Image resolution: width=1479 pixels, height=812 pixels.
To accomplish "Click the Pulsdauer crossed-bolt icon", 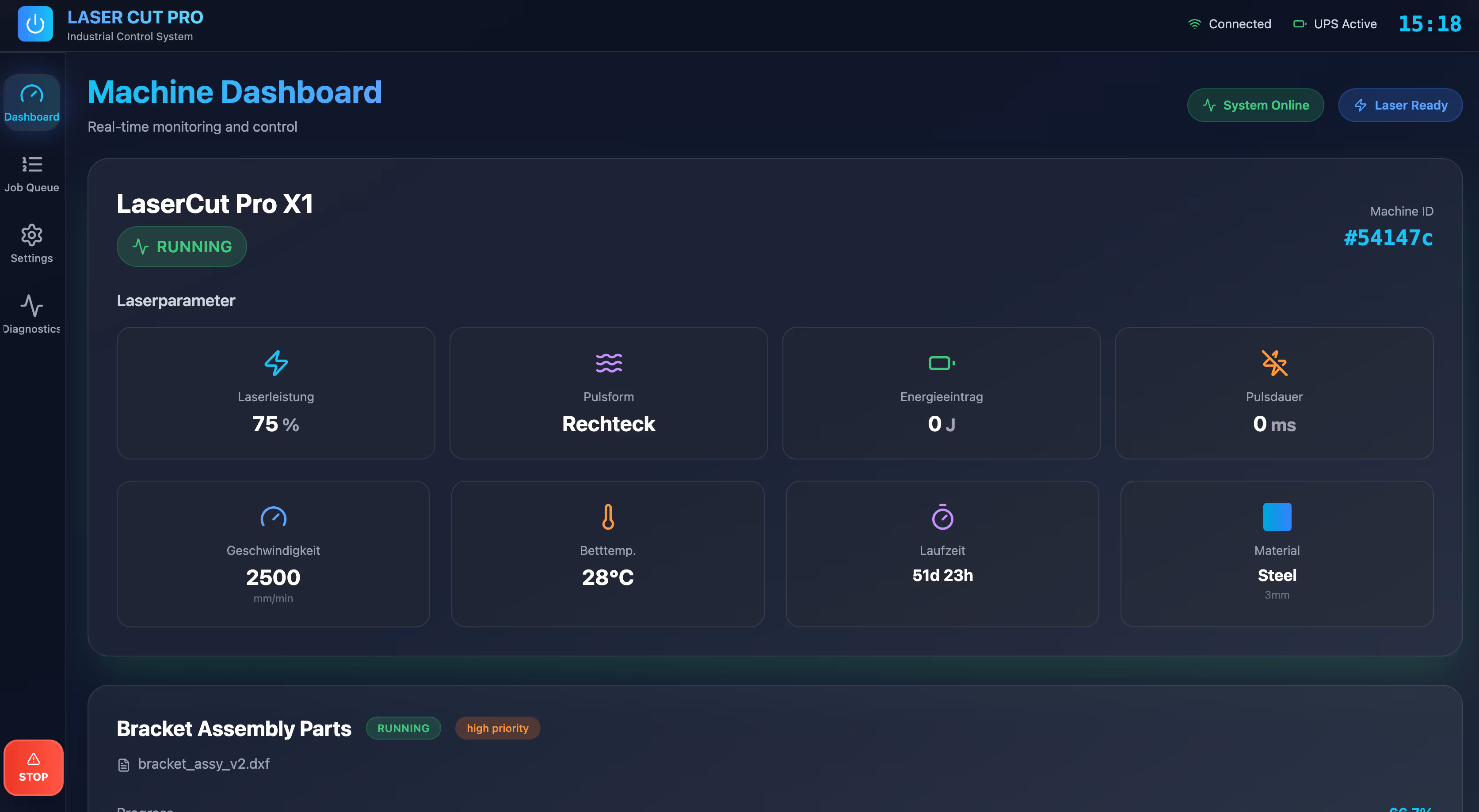I will click(1274, 363).
